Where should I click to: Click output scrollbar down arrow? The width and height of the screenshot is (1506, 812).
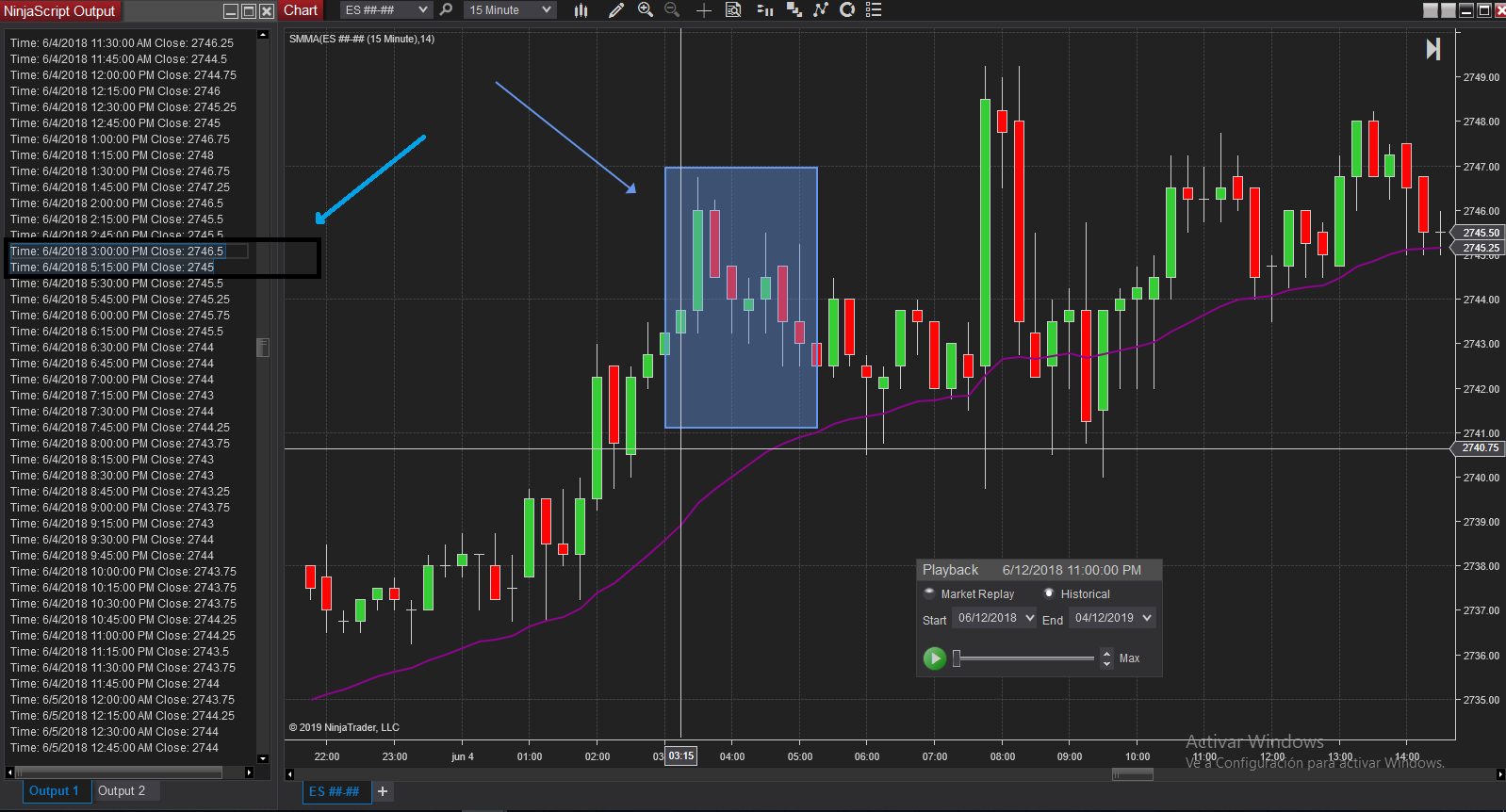pos(263,758)
